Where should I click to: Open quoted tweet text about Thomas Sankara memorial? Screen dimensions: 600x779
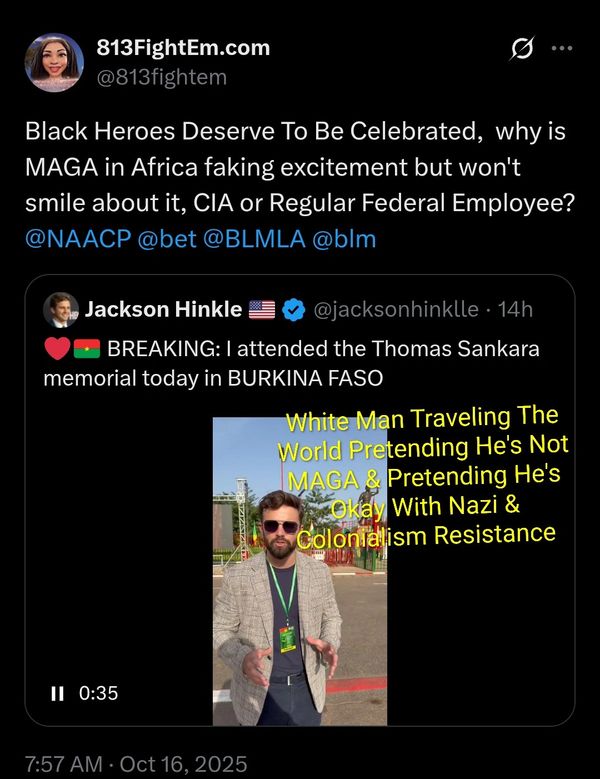coord(292,363)
